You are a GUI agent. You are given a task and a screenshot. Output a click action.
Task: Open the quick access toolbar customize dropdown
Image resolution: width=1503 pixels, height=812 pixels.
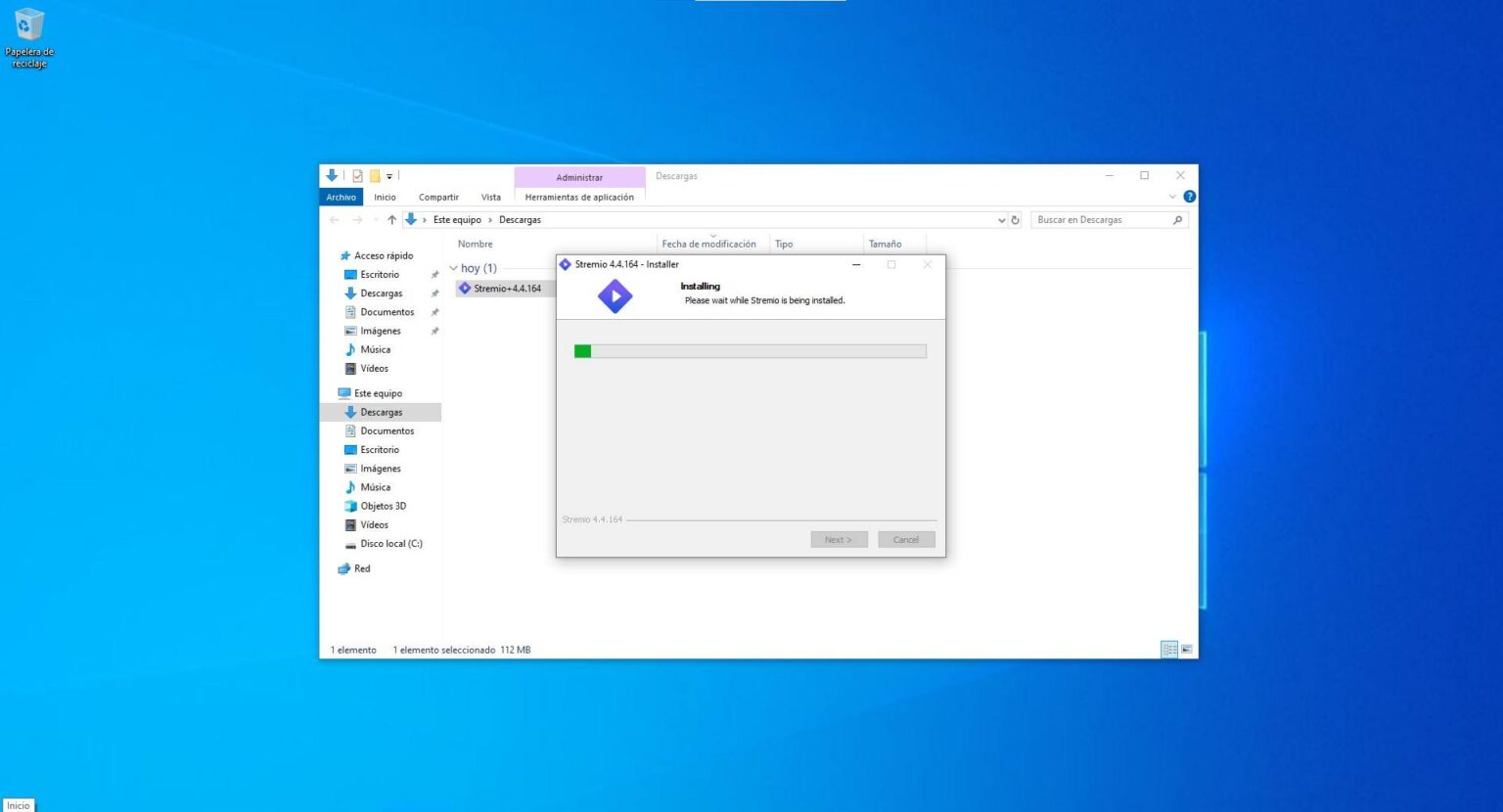coord(387,175)
